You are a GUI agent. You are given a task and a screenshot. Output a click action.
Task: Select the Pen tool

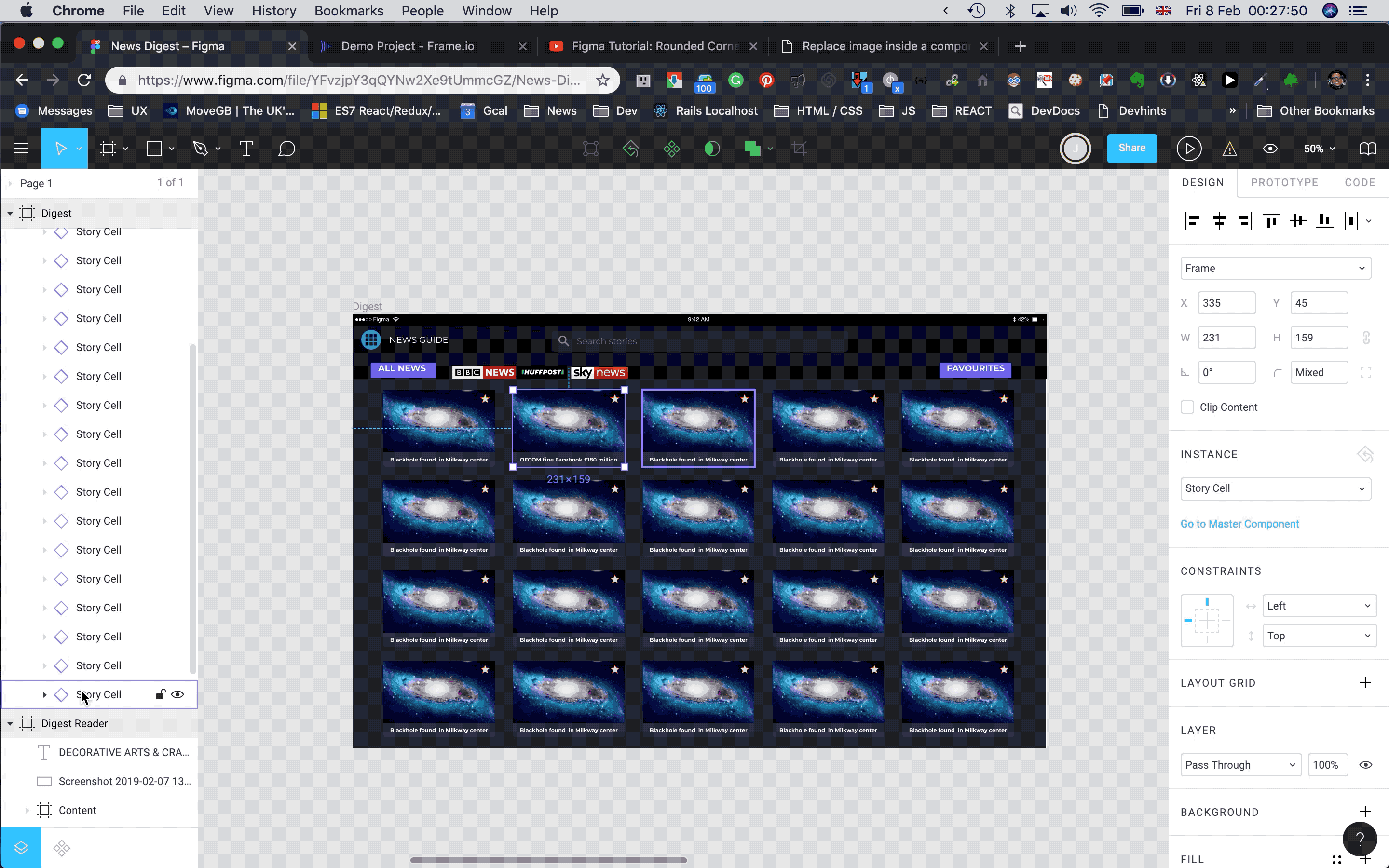pos(200,149)
